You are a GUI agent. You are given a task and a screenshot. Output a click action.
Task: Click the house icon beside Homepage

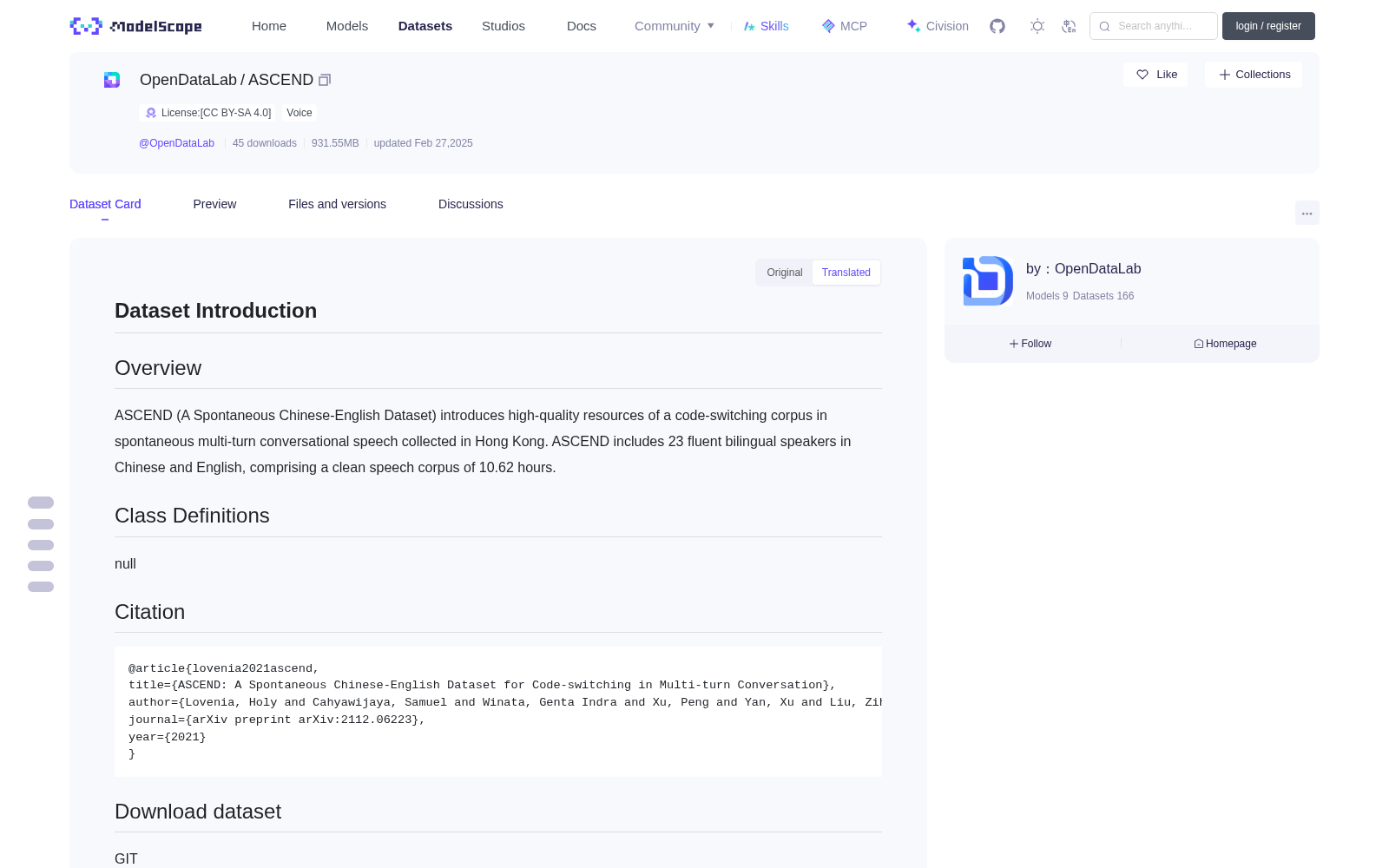coord(1199,344)
